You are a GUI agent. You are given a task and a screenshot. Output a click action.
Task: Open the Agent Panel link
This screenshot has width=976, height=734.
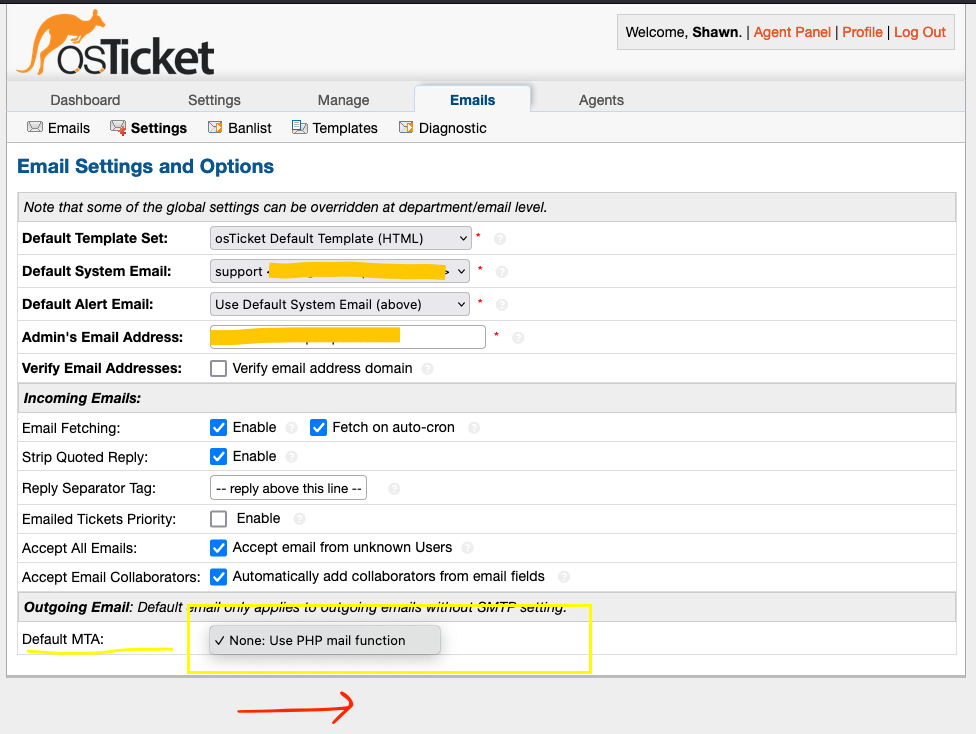coord(792,32)
